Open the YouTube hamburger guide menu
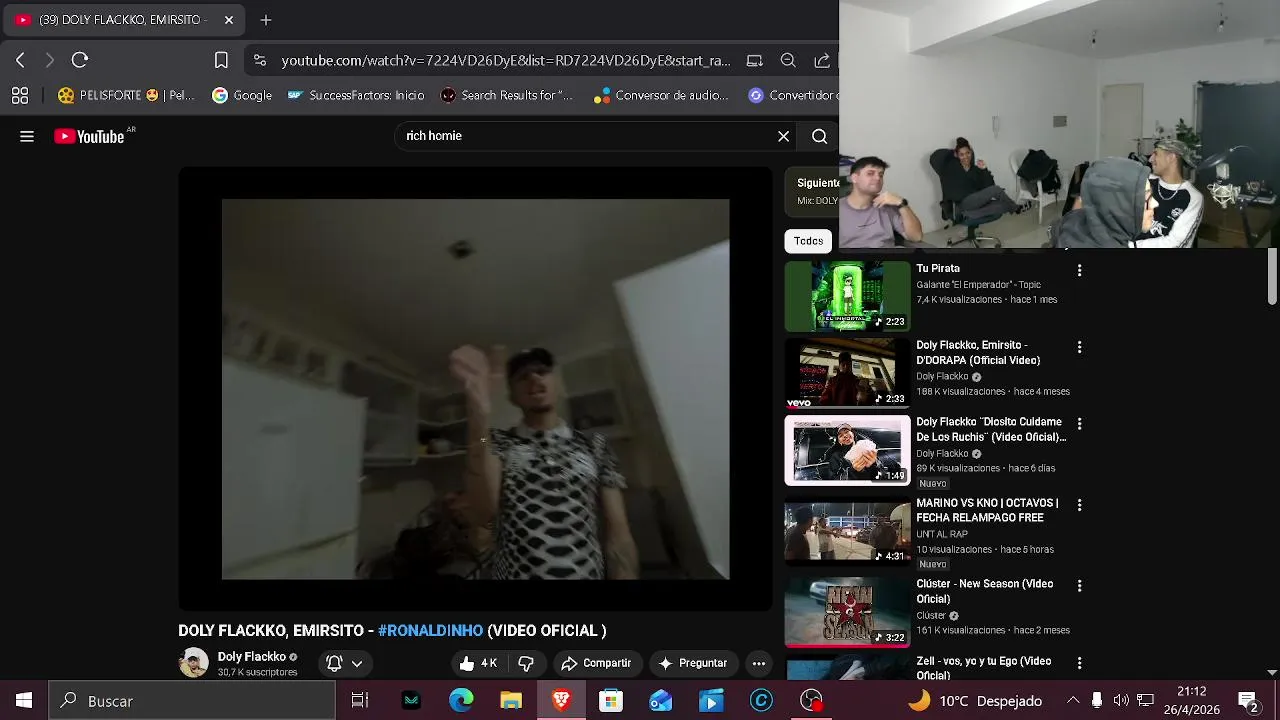 pos(27,136)
